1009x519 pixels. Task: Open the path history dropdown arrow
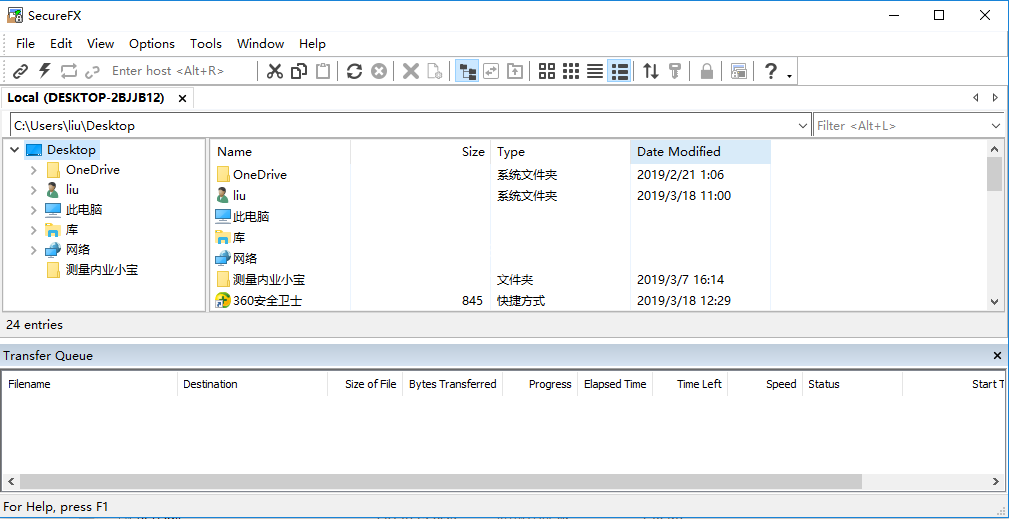click(x=803, y=125)
